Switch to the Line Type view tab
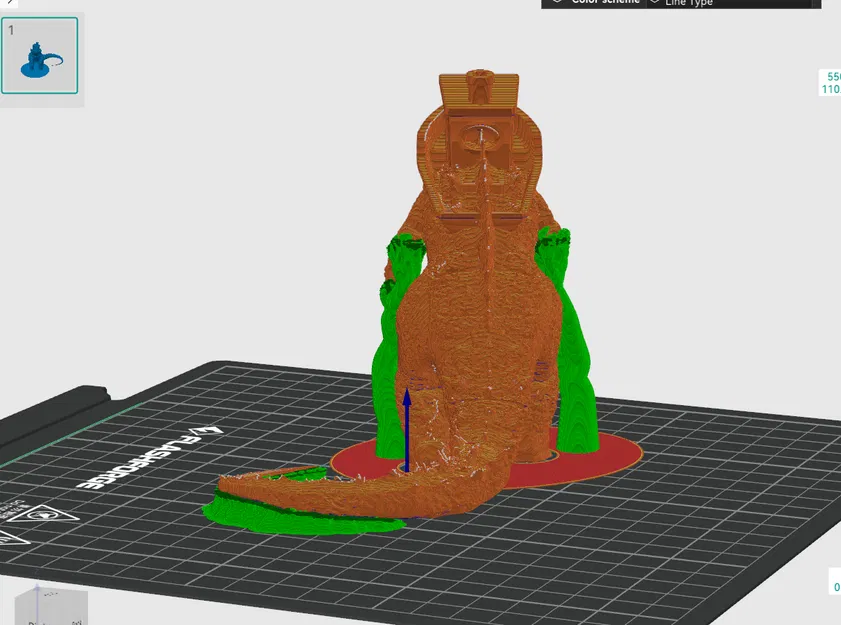Screen dimensions: 841x625 click(690, 3)
